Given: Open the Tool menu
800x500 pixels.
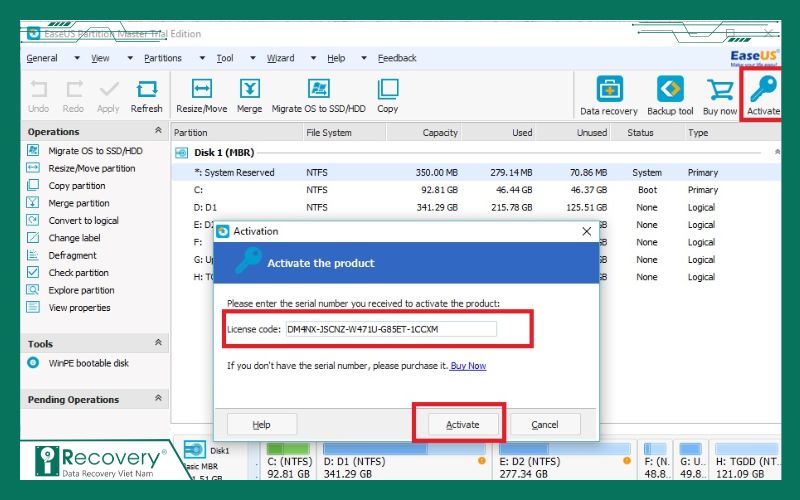Looking at the screenshot, I should tap(225, 58).
